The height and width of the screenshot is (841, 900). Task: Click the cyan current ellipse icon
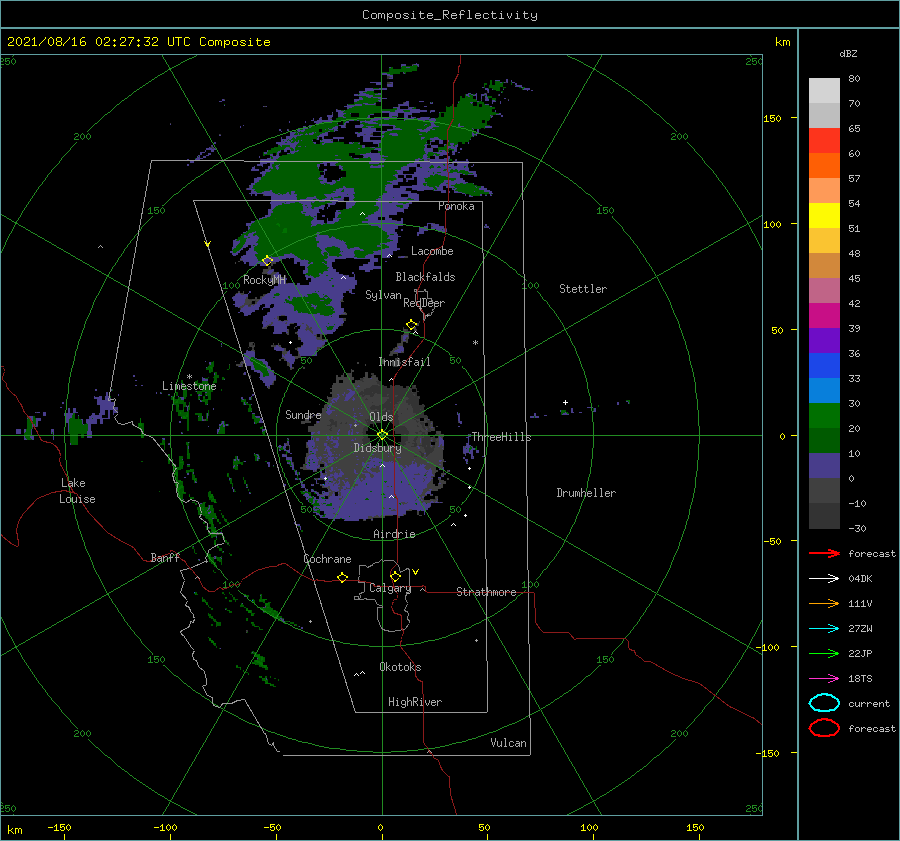[824, 703]
